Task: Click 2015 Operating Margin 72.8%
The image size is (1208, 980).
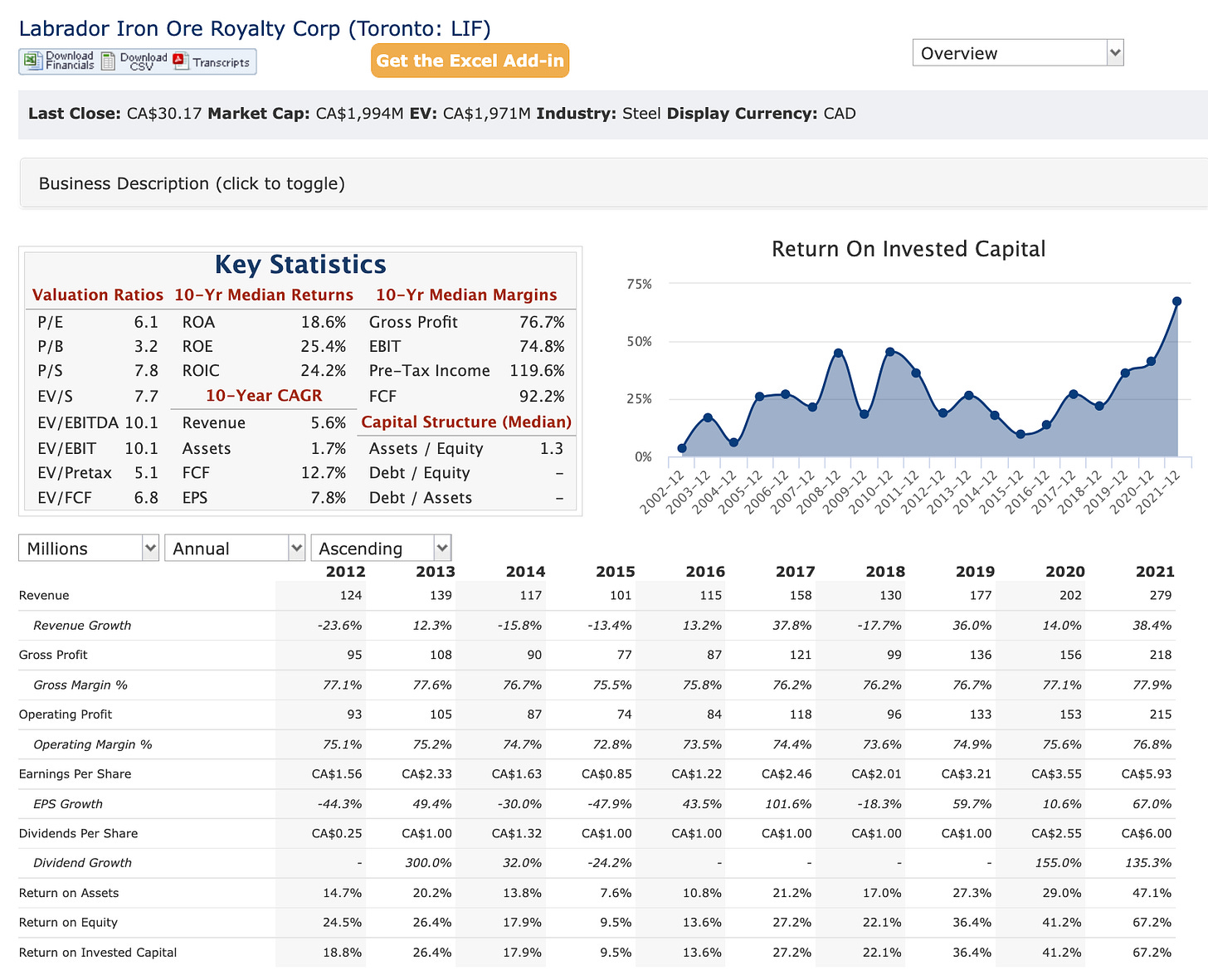Action: coord(611,744)
